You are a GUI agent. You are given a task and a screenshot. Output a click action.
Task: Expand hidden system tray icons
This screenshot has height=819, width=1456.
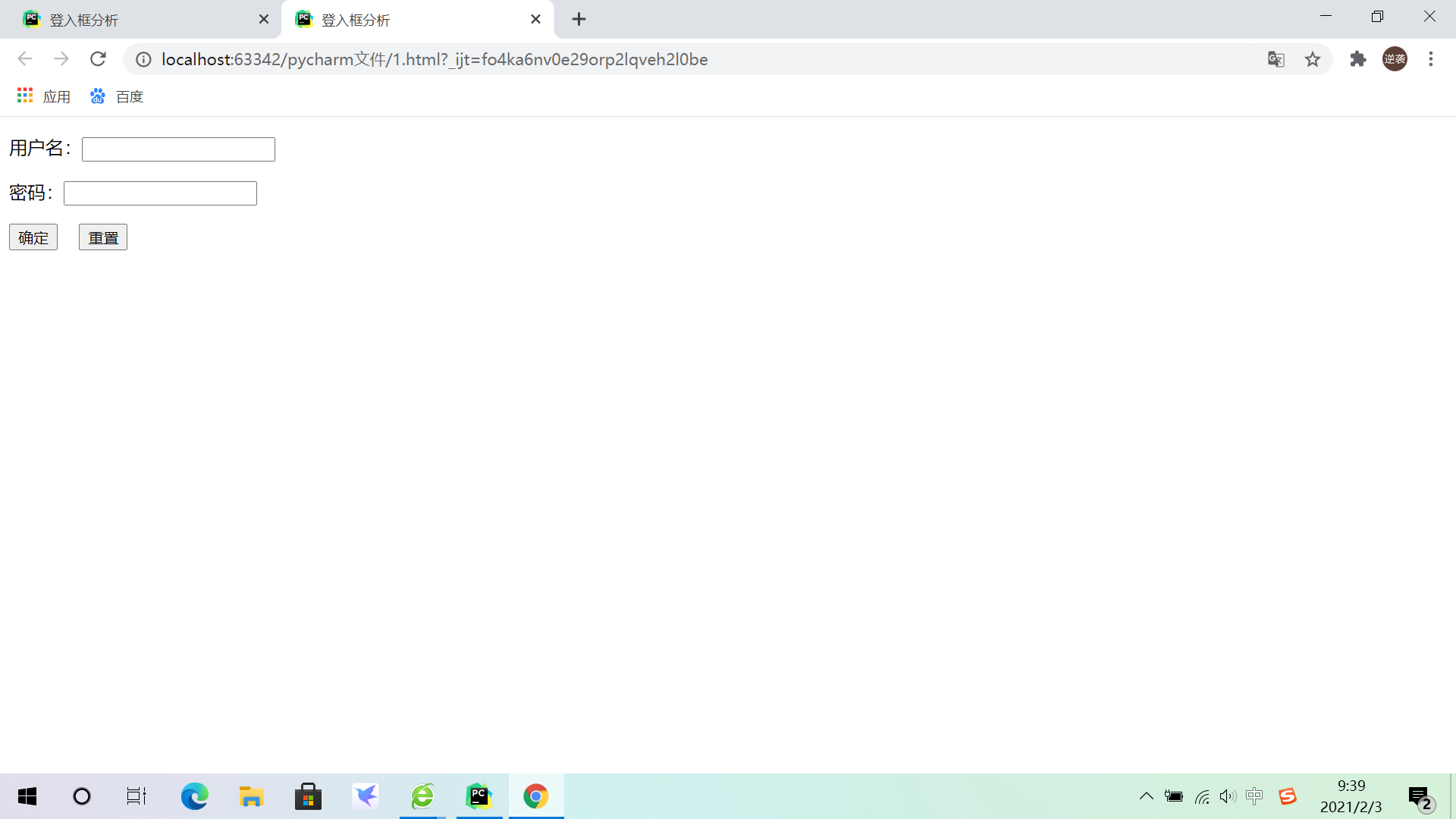[x=1147, y=796]
